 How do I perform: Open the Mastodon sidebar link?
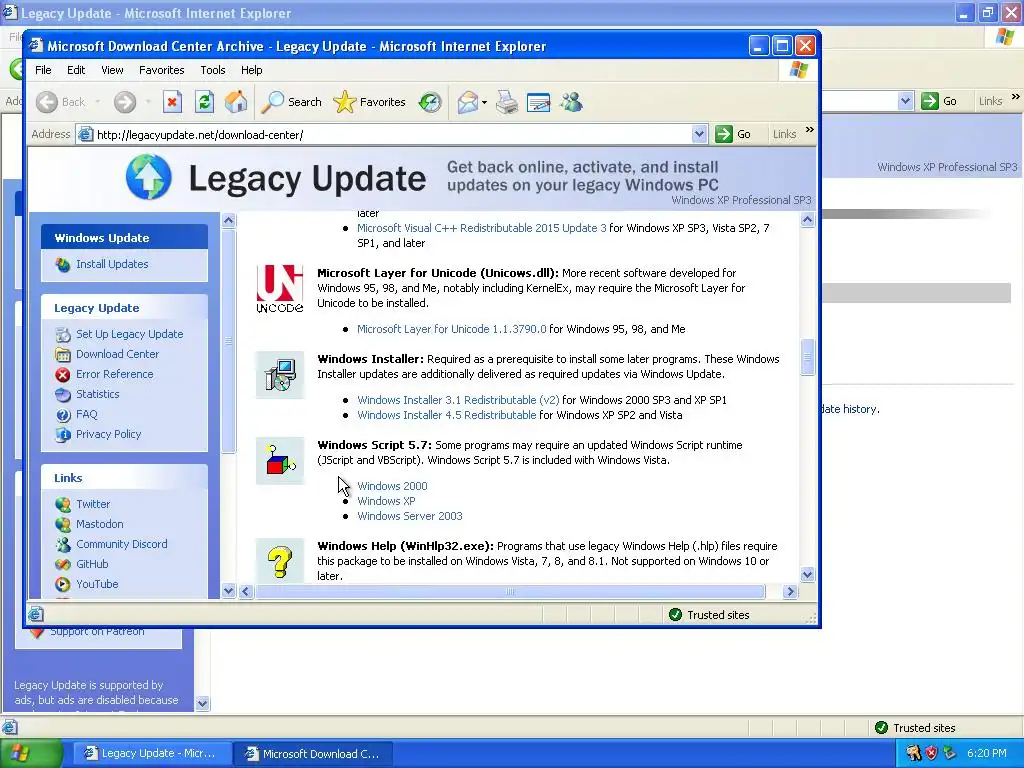click(99, 524)
